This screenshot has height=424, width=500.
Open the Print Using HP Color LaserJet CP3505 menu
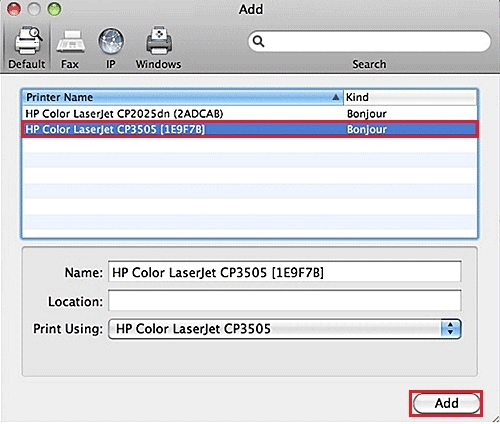285,329
